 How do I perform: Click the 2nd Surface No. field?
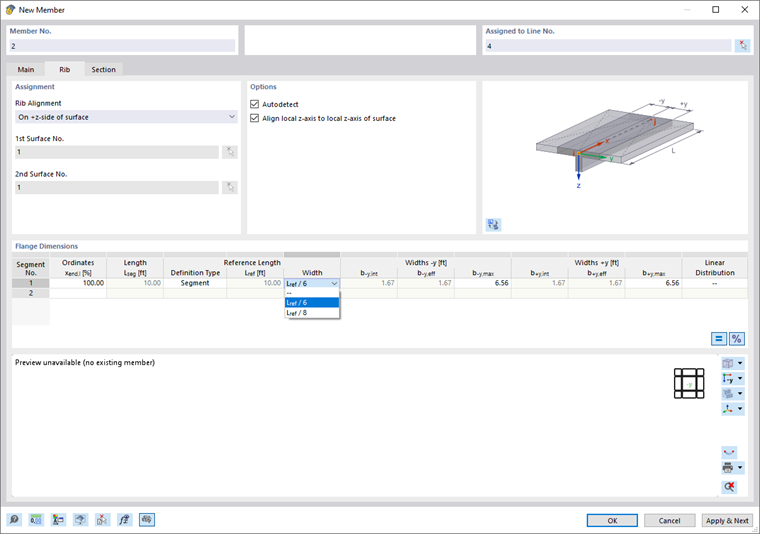[x=117, y=188]
